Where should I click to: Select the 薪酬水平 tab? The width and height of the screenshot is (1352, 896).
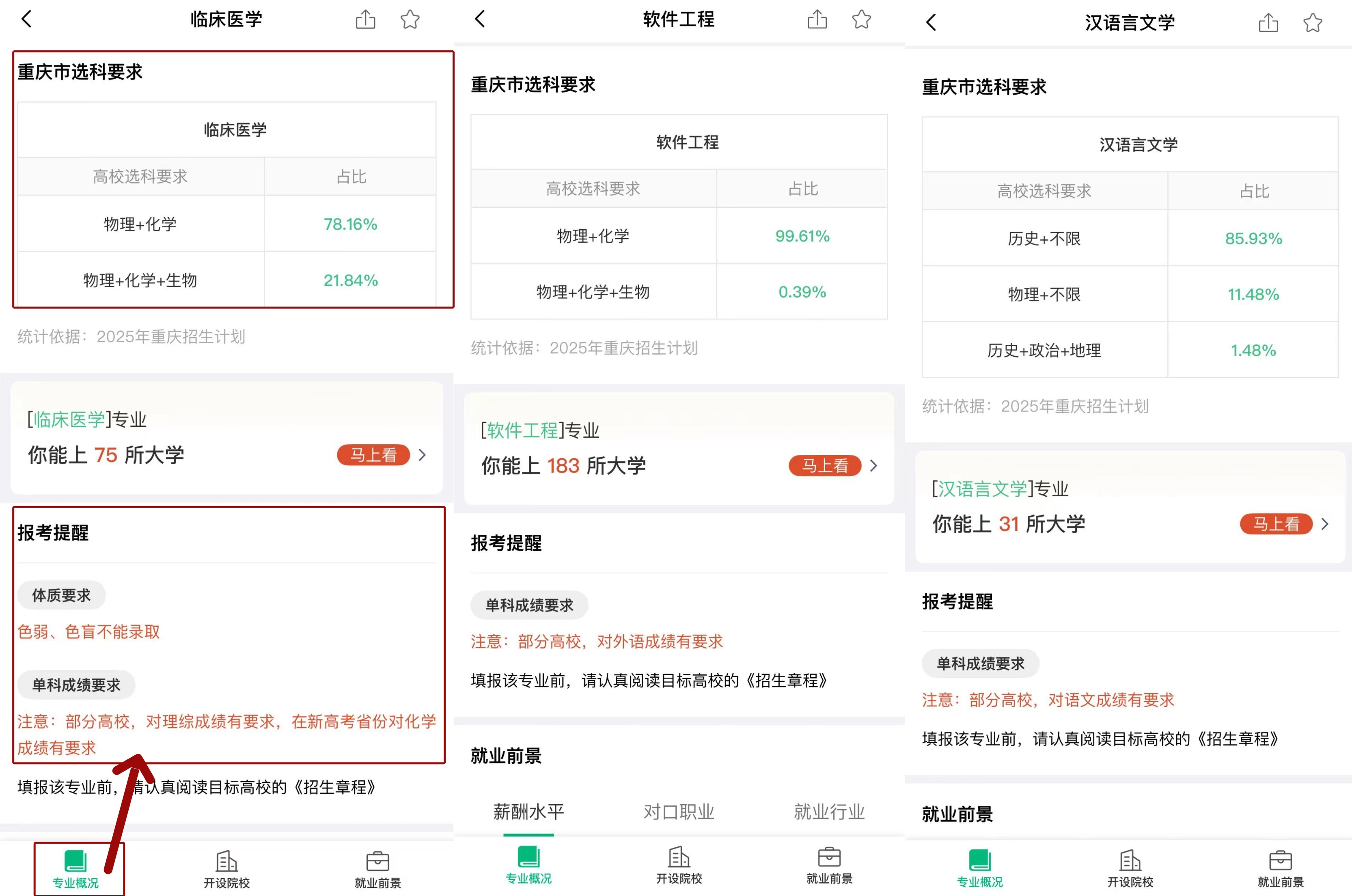(528, 812)
